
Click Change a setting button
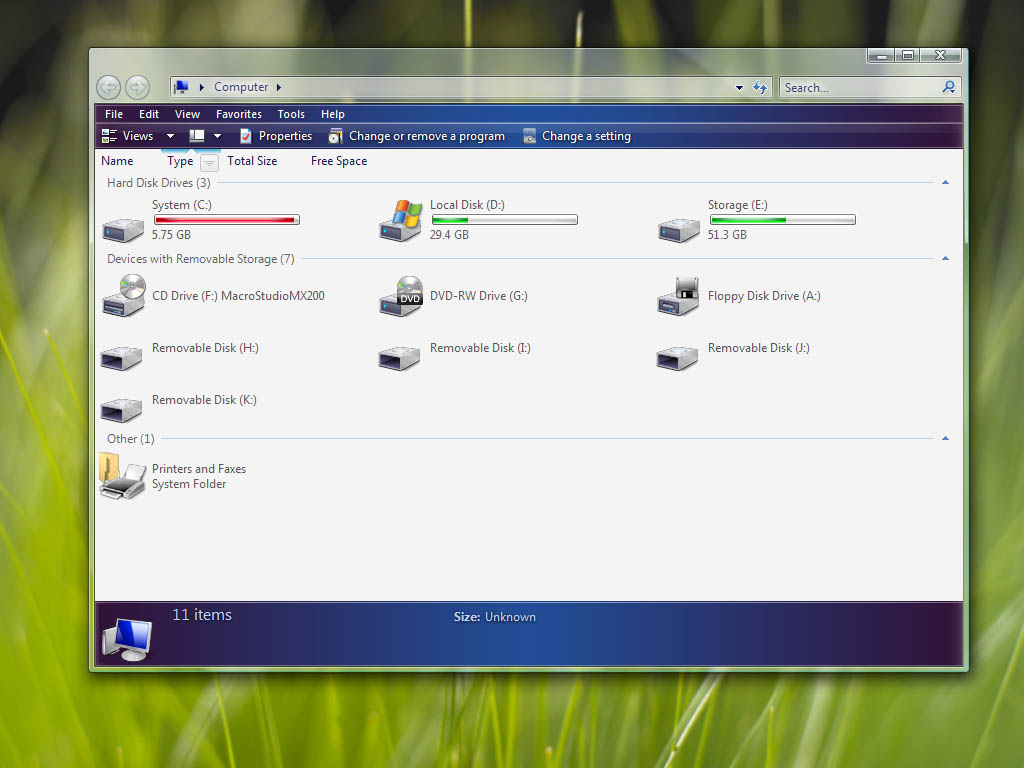tap(577, 136)
